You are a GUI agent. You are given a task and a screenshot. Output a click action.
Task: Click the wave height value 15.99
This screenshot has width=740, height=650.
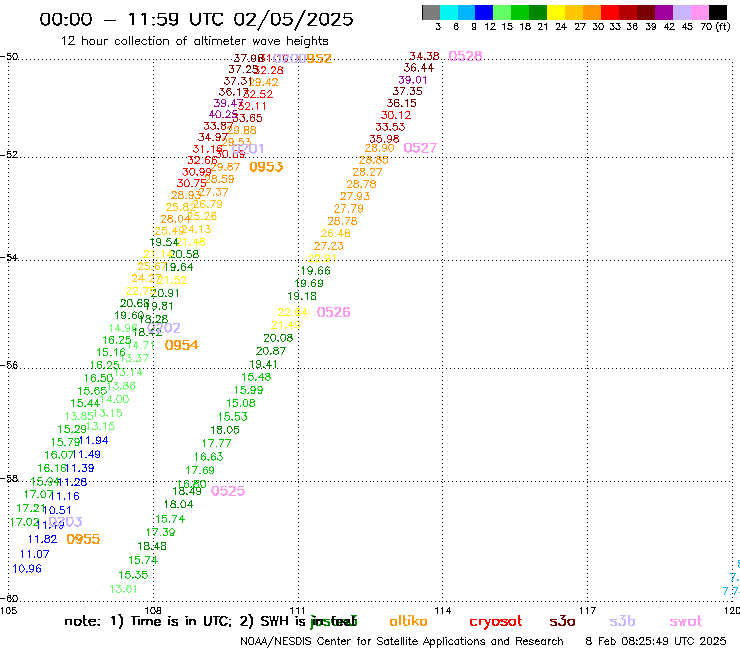click(x=248, y=390)
